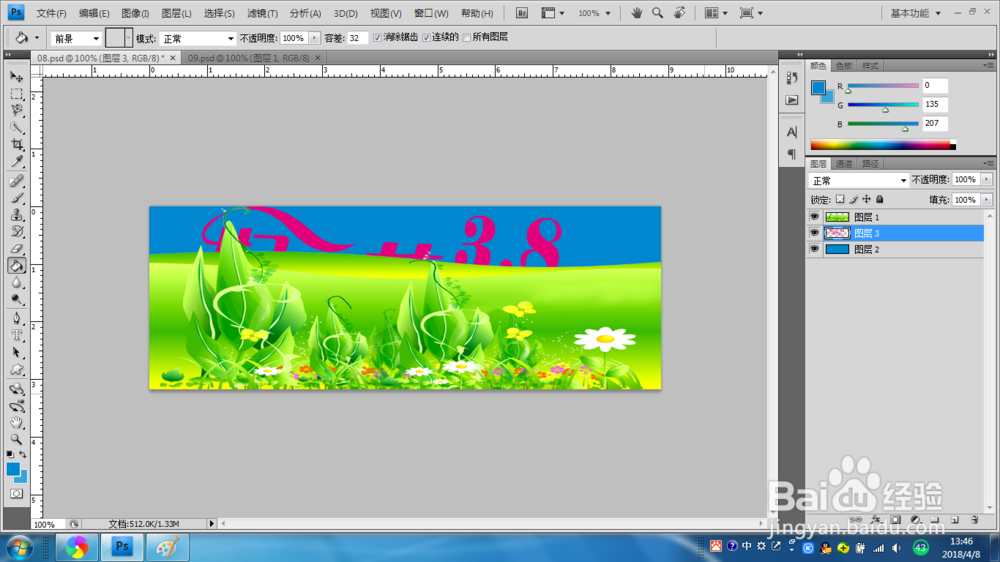Select the History Brush tool
Viewport: 1000px width, 562px height.
click(17, 232)
